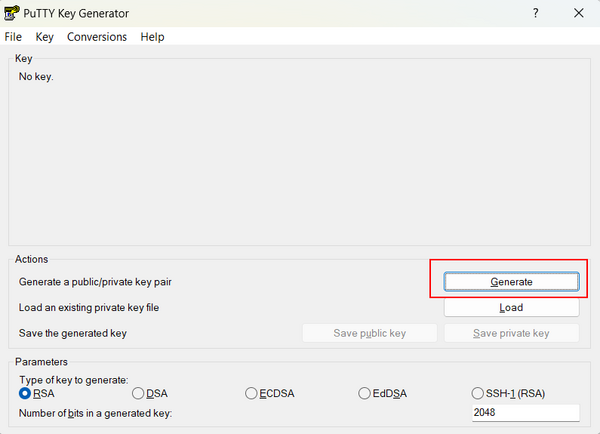Select the SSH-1 (RSA) key type
The height and width of the screenshot is (434, 600).
coord(508,393)
